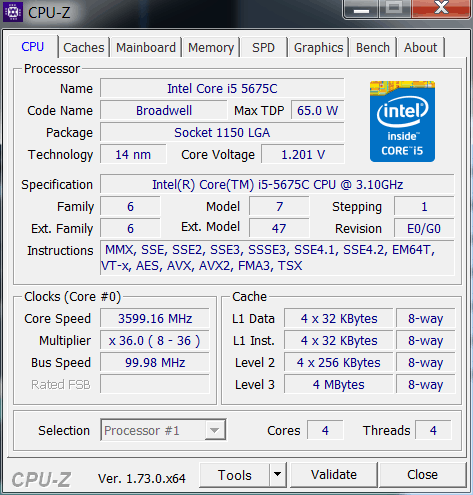Viewport: 473px width, 495px height.
Task: Click the Code Name value Broadwell
Action: [x=164, y=111]
